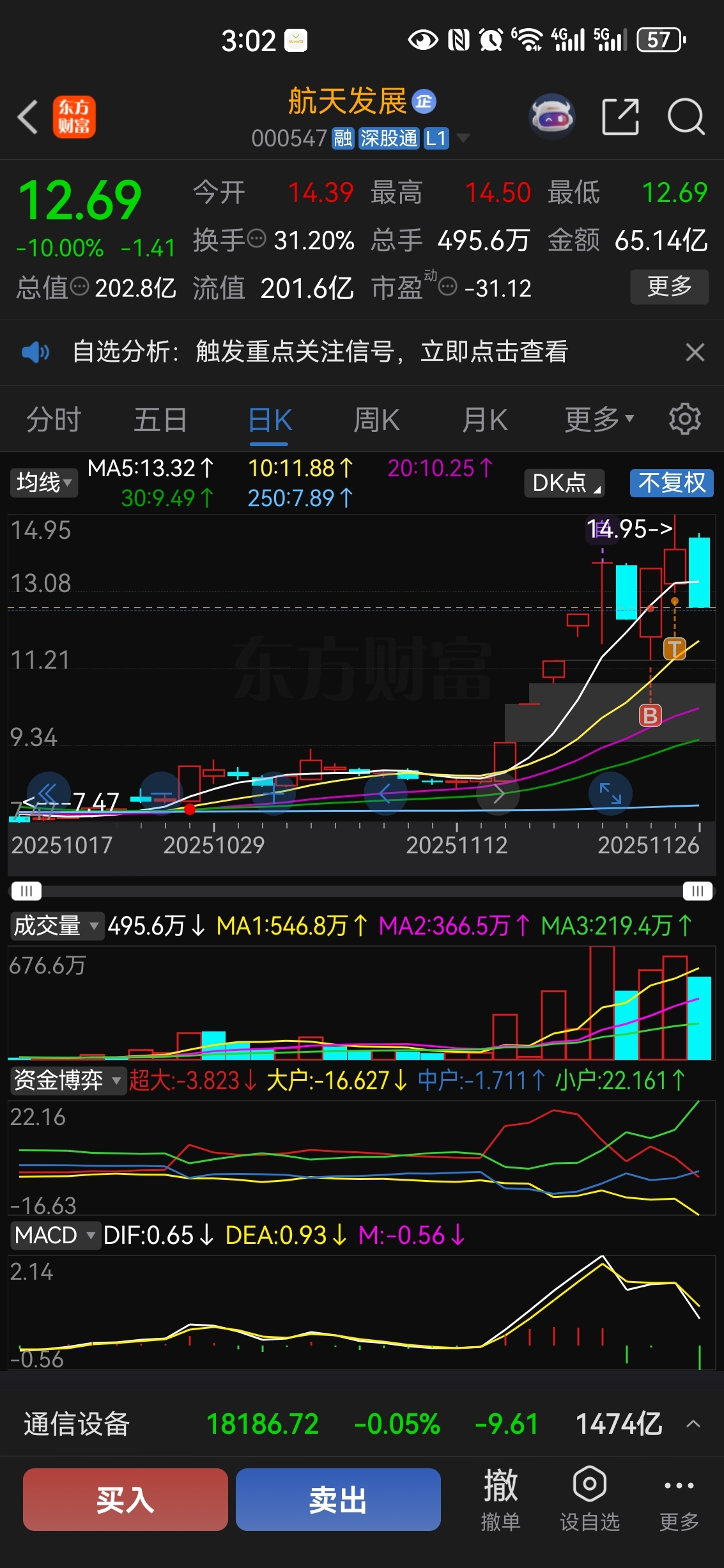The height and width of the screenshot is (1568, 724).
Task: Tap the 市盈 info icon
Action: [x=448, y=286]
